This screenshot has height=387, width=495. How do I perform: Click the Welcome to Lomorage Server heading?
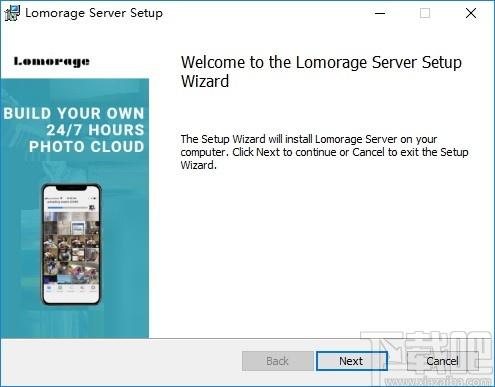coord(321,72)
